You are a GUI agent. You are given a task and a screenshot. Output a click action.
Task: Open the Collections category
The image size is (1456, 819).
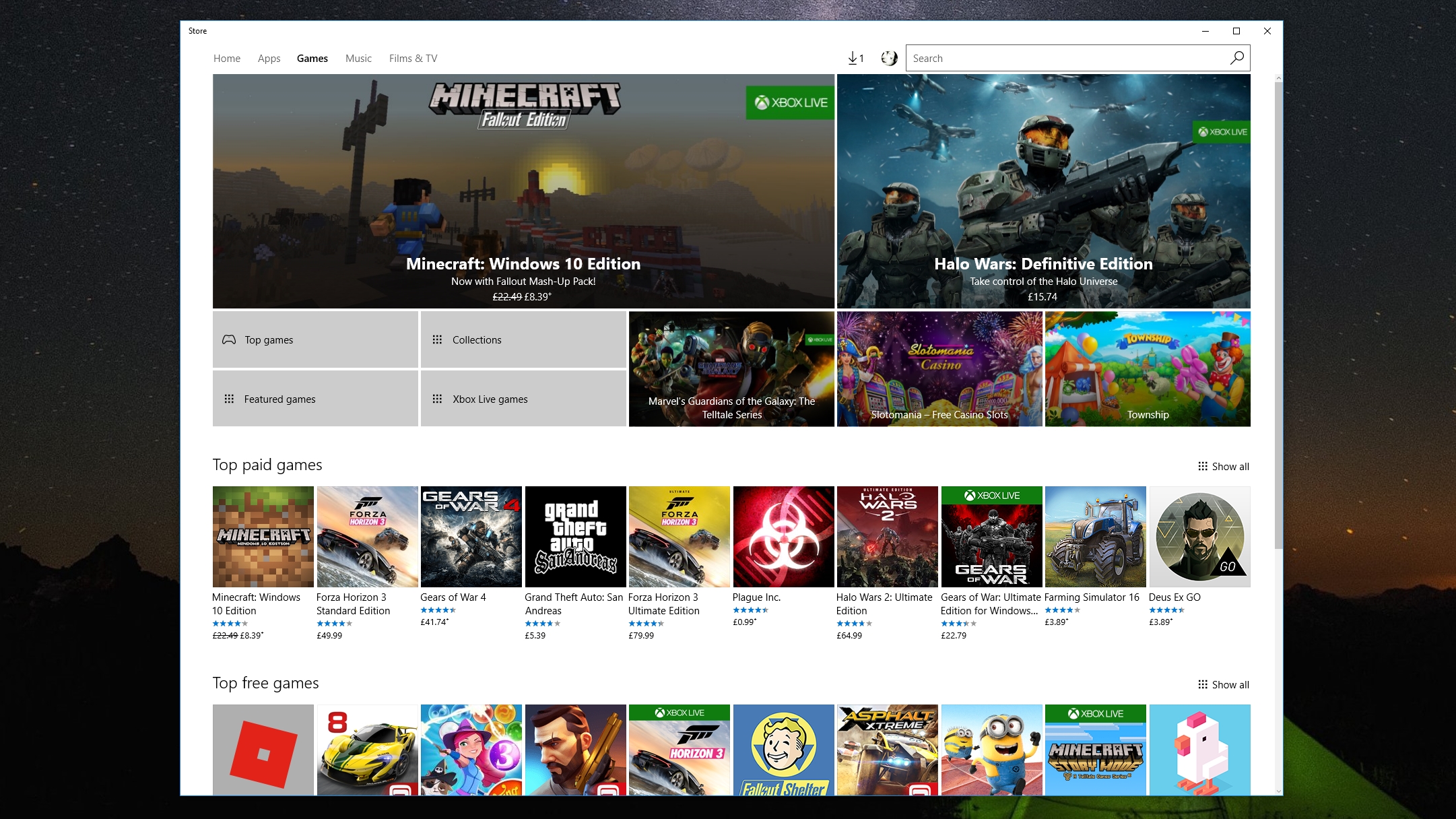(523, 339)
